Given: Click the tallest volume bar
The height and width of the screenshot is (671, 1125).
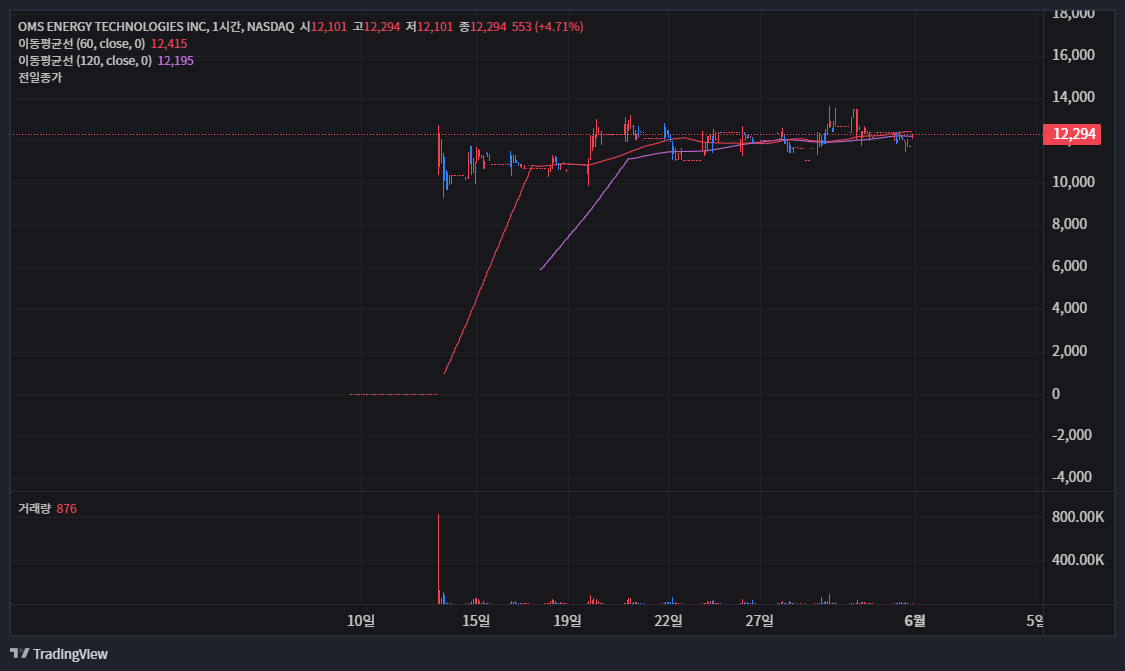Looking at the screenshot, I should [x=438, y=559].
